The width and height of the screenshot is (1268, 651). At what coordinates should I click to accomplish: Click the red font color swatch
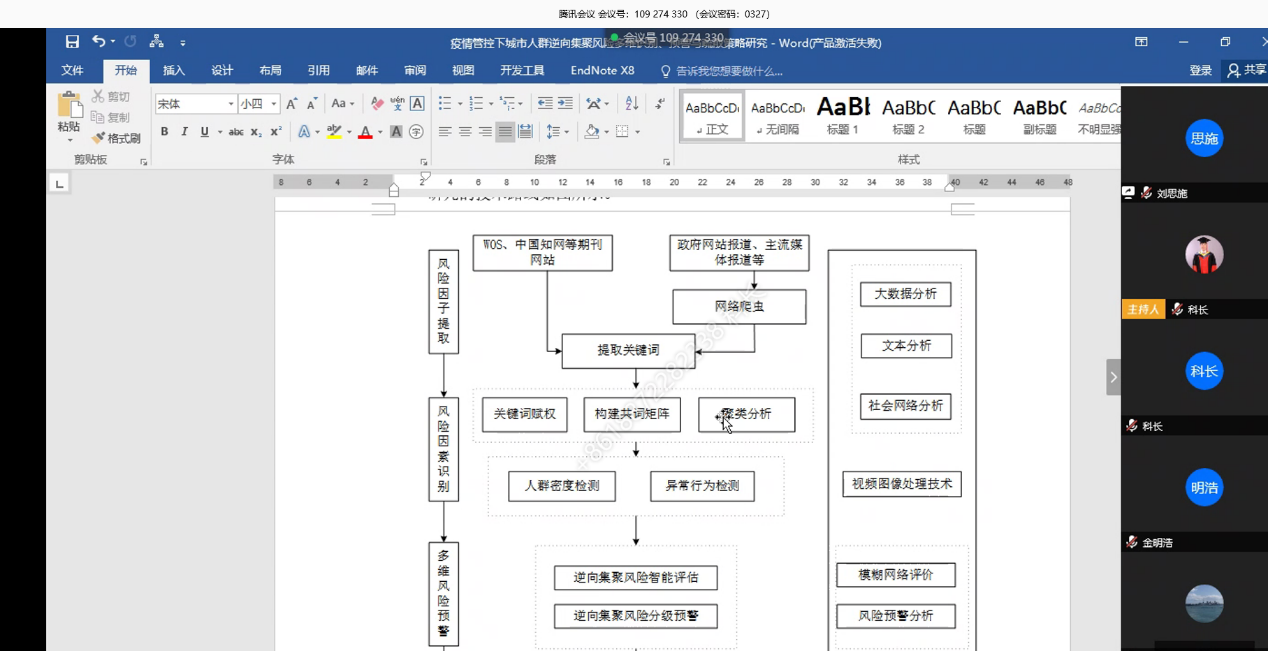[365, 132]
